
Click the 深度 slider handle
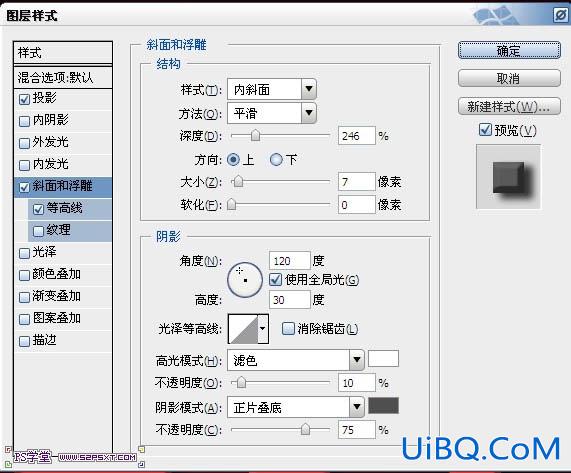coord(256,136)
